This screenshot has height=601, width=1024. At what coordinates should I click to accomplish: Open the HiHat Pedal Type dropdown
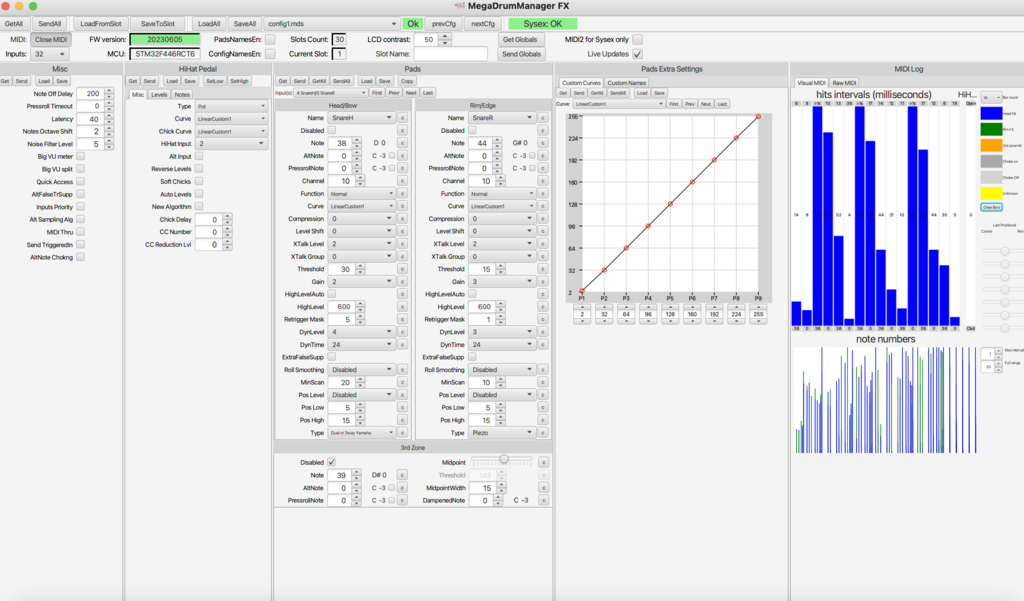(231, 106)
